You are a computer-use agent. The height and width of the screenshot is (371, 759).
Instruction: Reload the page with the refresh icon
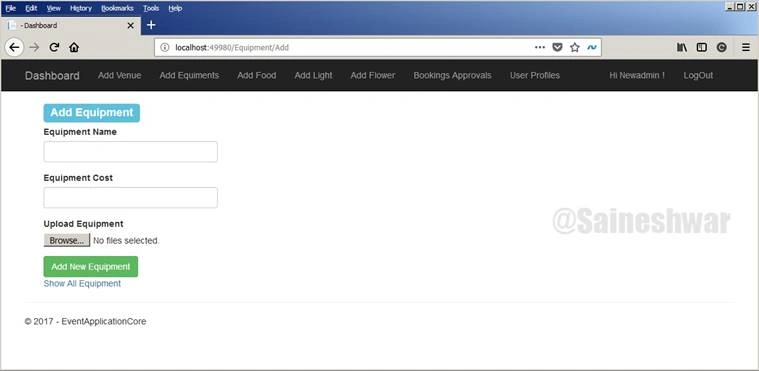(54, 47)
